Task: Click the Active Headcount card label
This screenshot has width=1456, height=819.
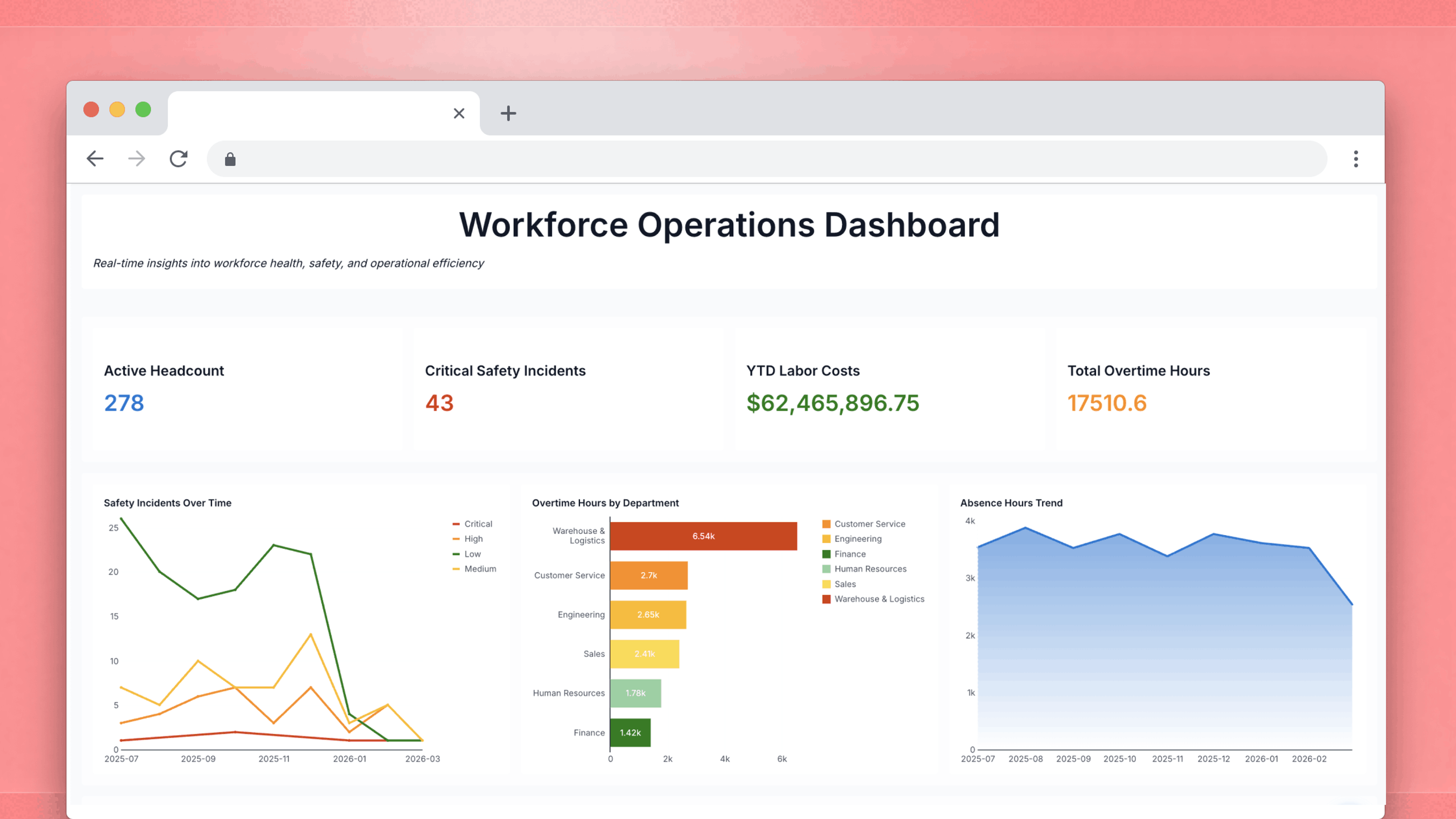Action: click(164, 371)
